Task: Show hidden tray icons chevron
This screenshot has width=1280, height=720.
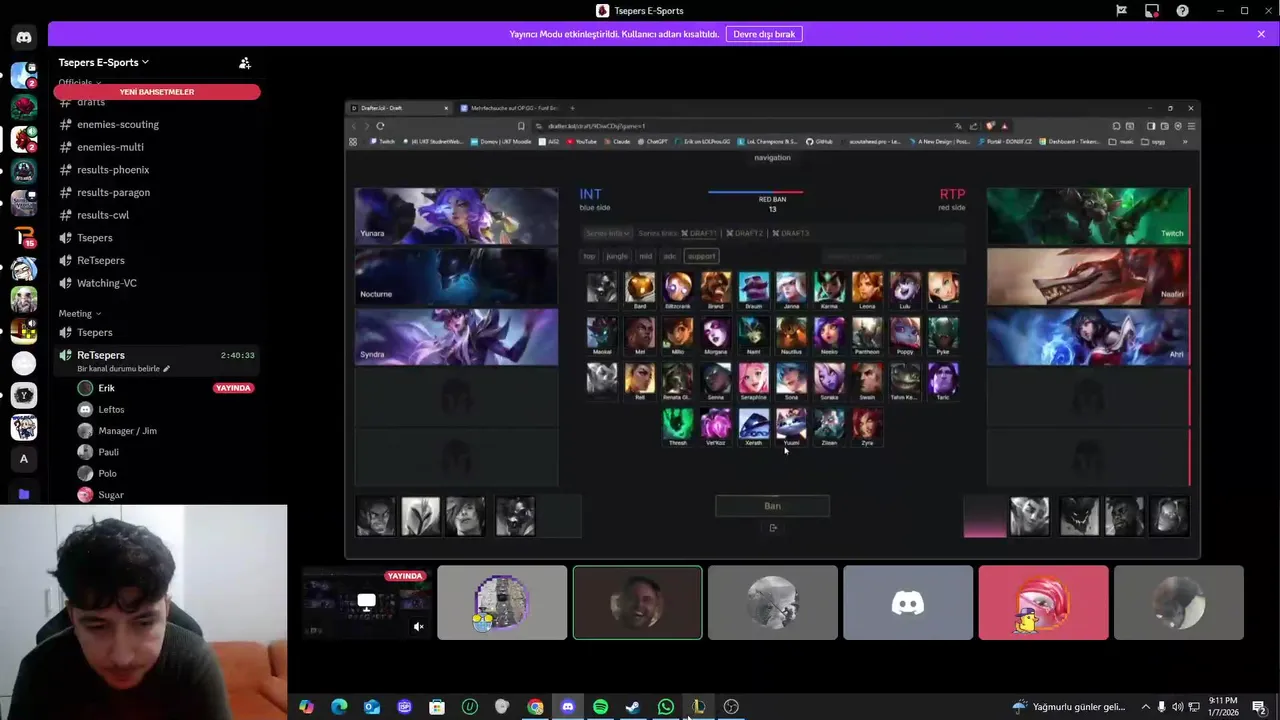Action: [x=1145, y=707]
